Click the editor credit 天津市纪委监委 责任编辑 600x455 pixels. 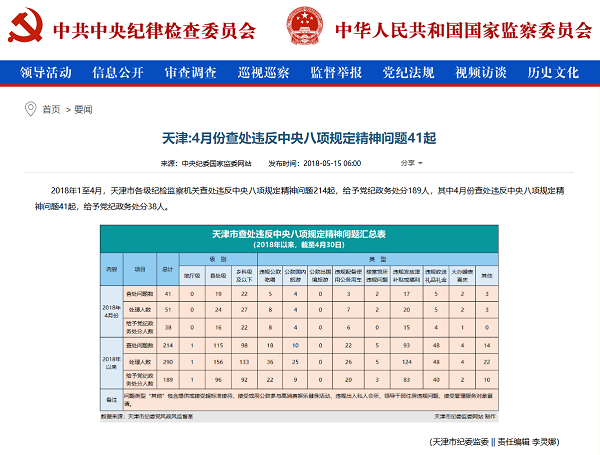point(494,442)
